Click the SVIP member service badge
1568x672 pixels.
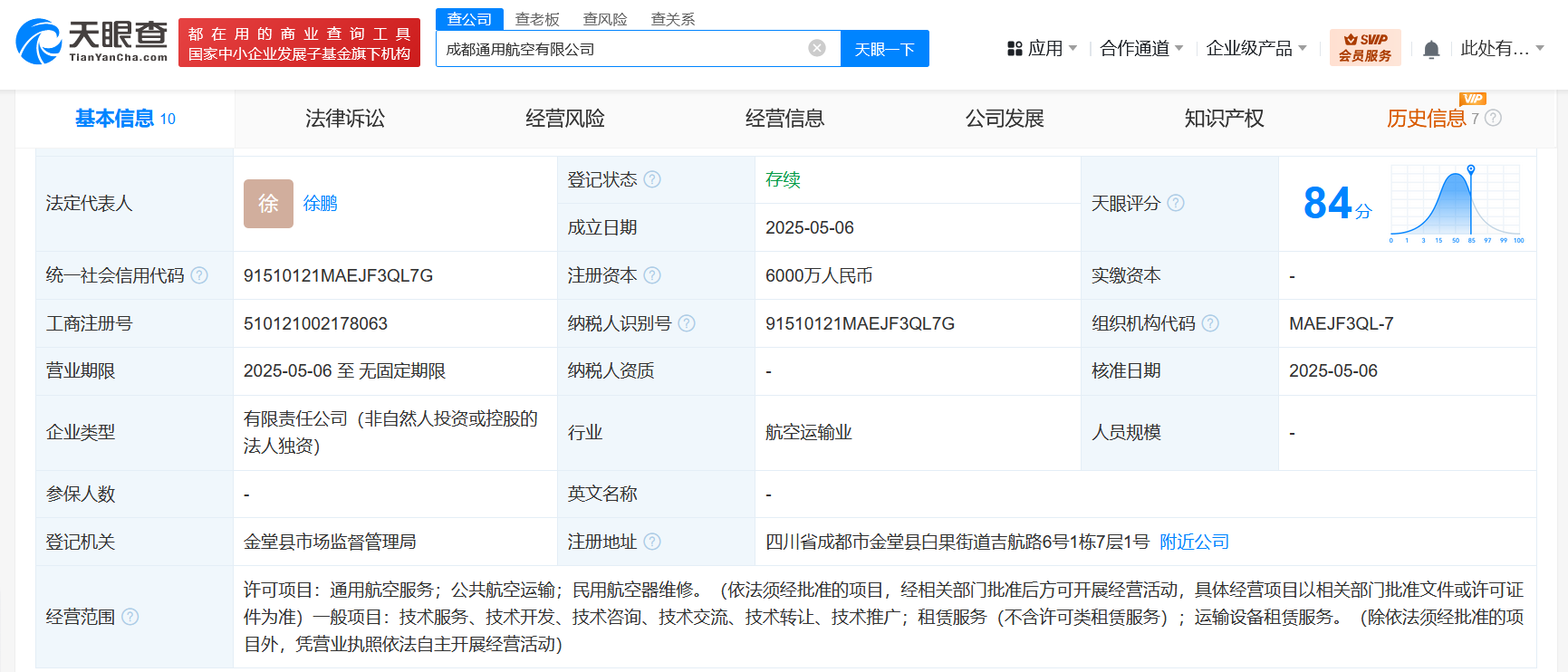1365,48
